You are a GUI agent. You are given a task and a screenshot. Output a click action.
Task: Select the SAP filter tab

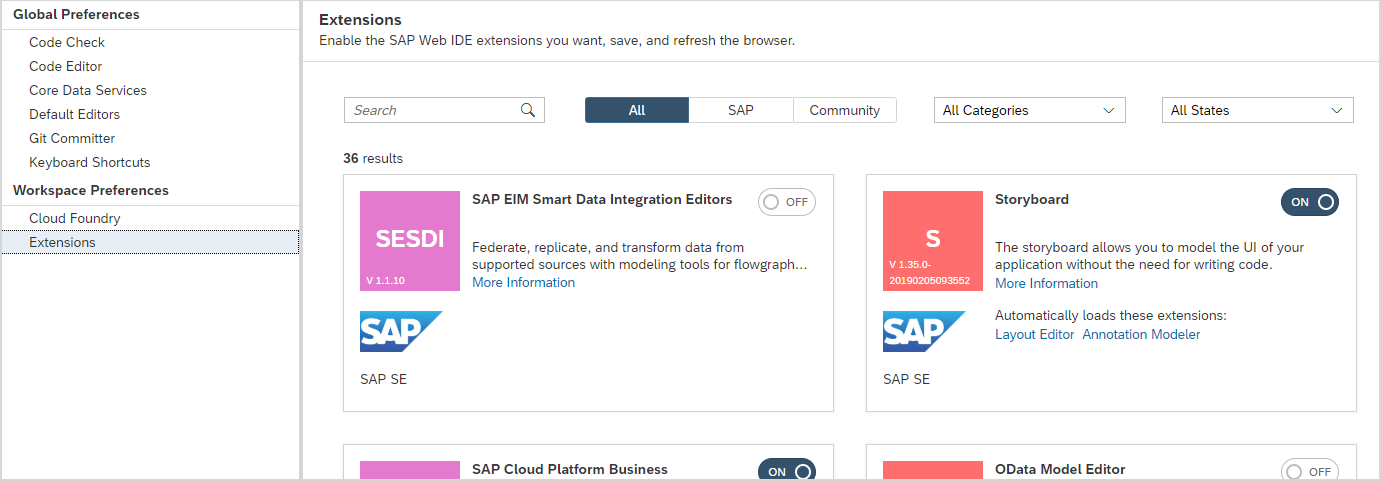coord(741,110)
